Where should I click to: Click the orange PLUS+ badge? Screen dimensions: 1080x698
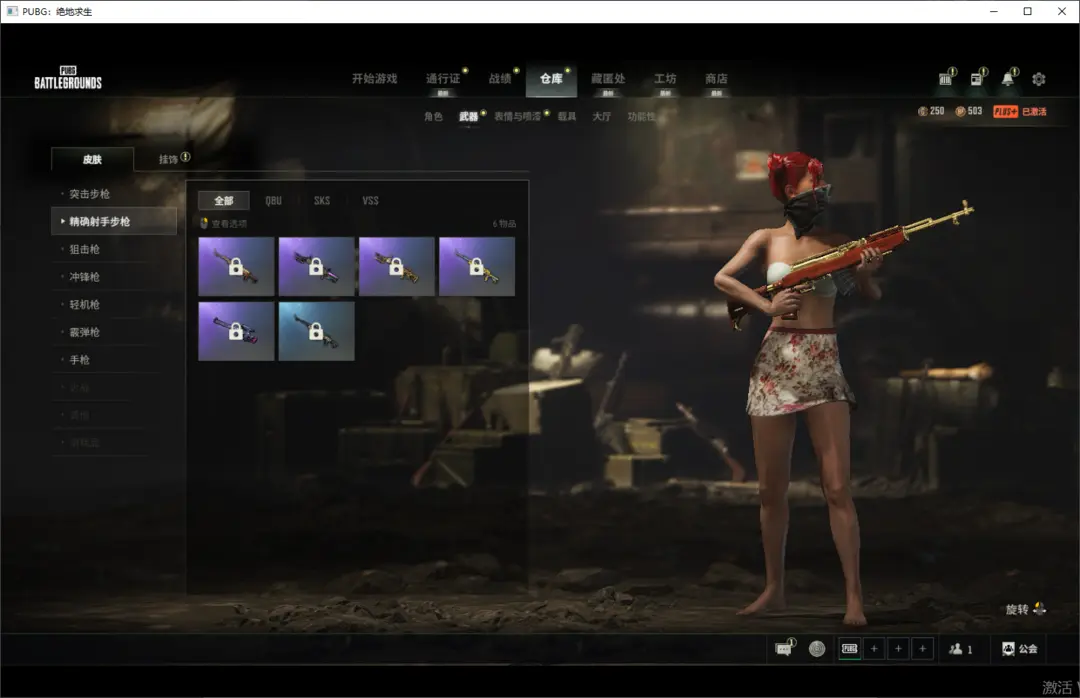click(1005, 112)
